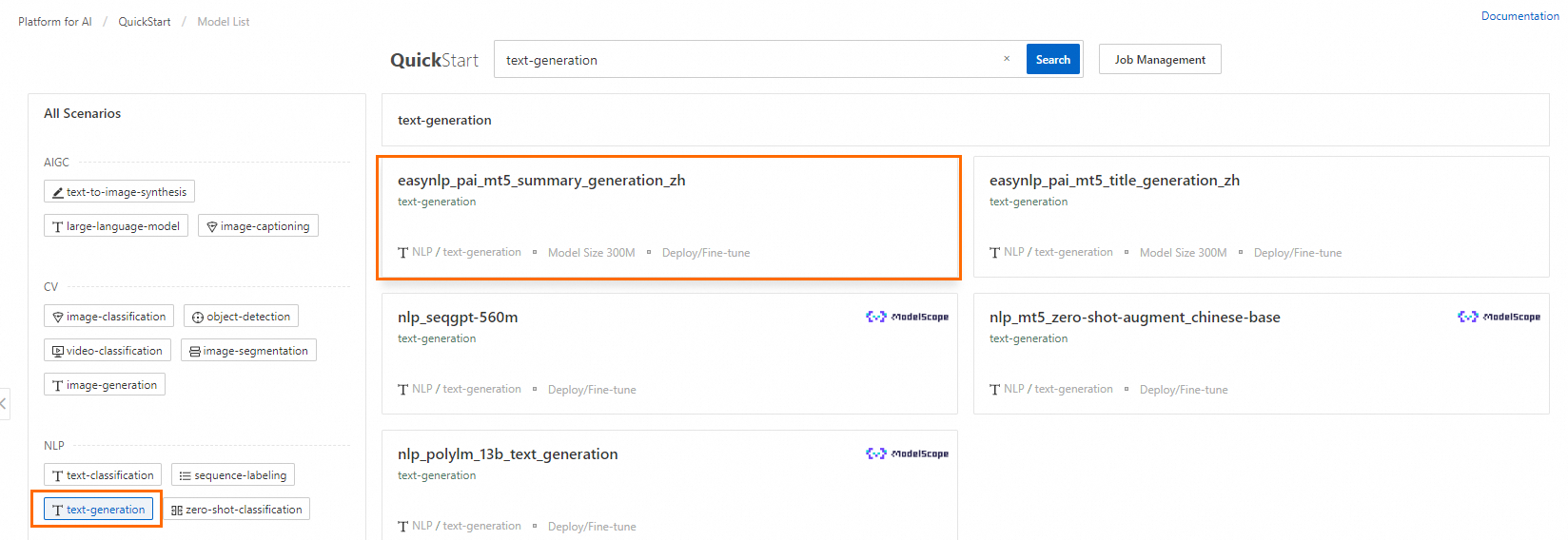This screenshot has width=1568, height=540.
Task: Choose the object-detection scenario tag
Action: click(241, 317)
